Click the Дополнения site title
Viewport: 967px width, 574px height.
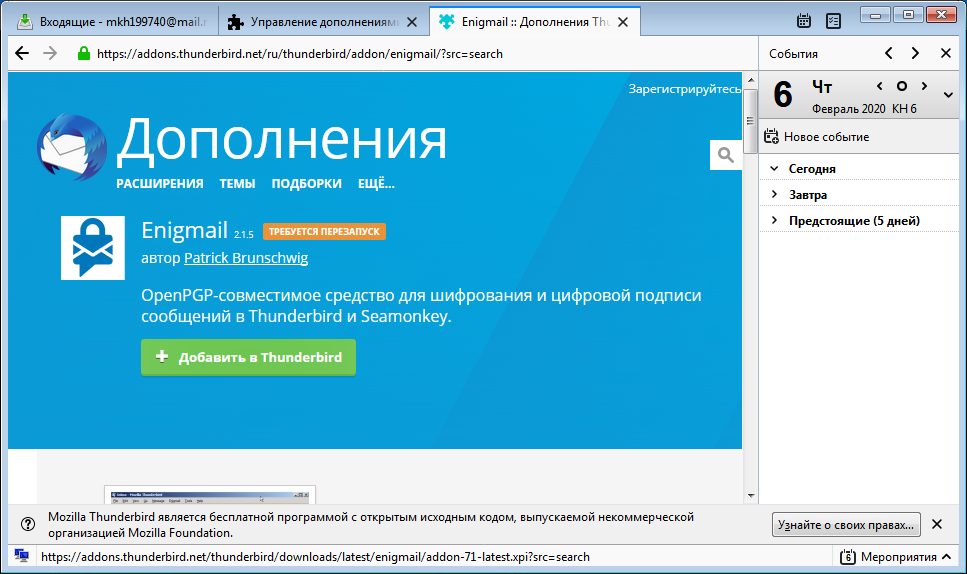point(282,140)
